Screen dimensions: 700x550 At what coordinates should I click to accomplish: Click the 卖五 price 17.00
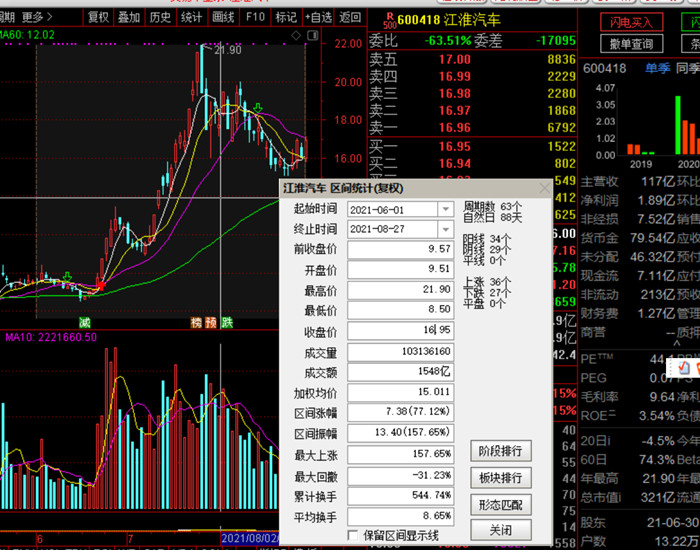click(x=454, y=59)
